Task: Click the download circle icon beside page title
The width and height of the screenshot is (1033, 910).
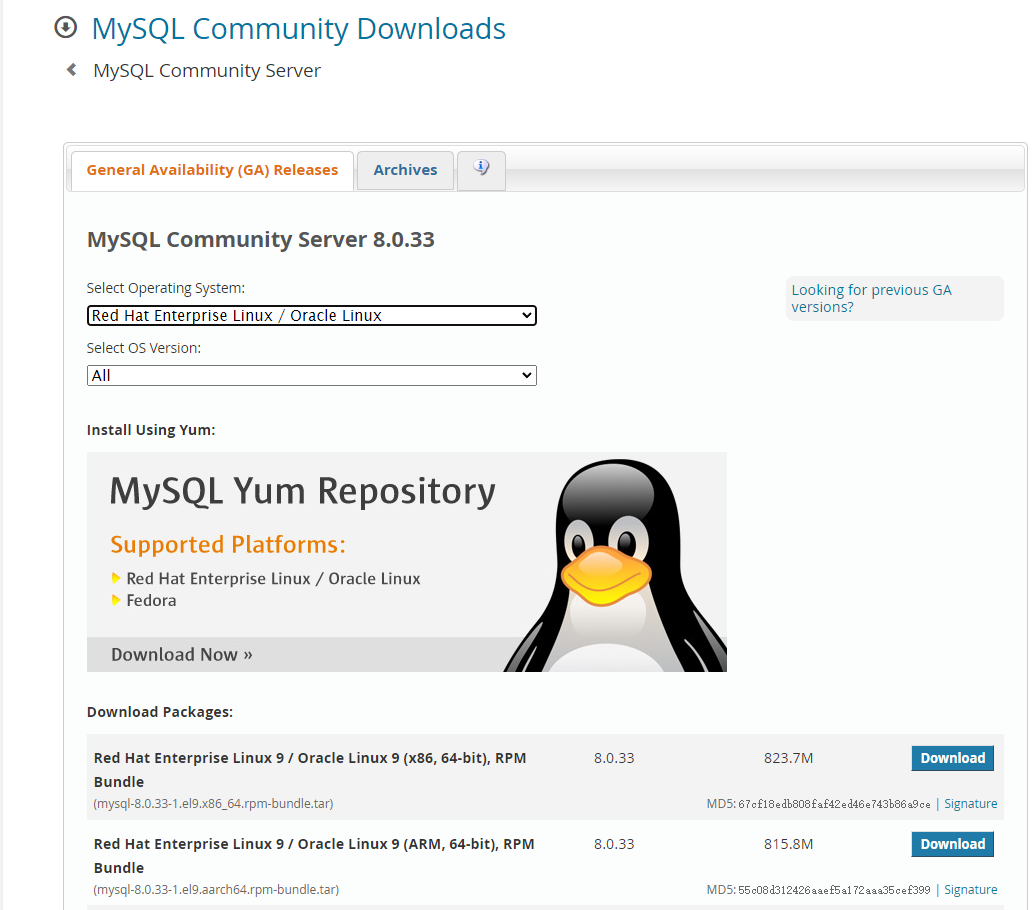Action: coord(65,28)
